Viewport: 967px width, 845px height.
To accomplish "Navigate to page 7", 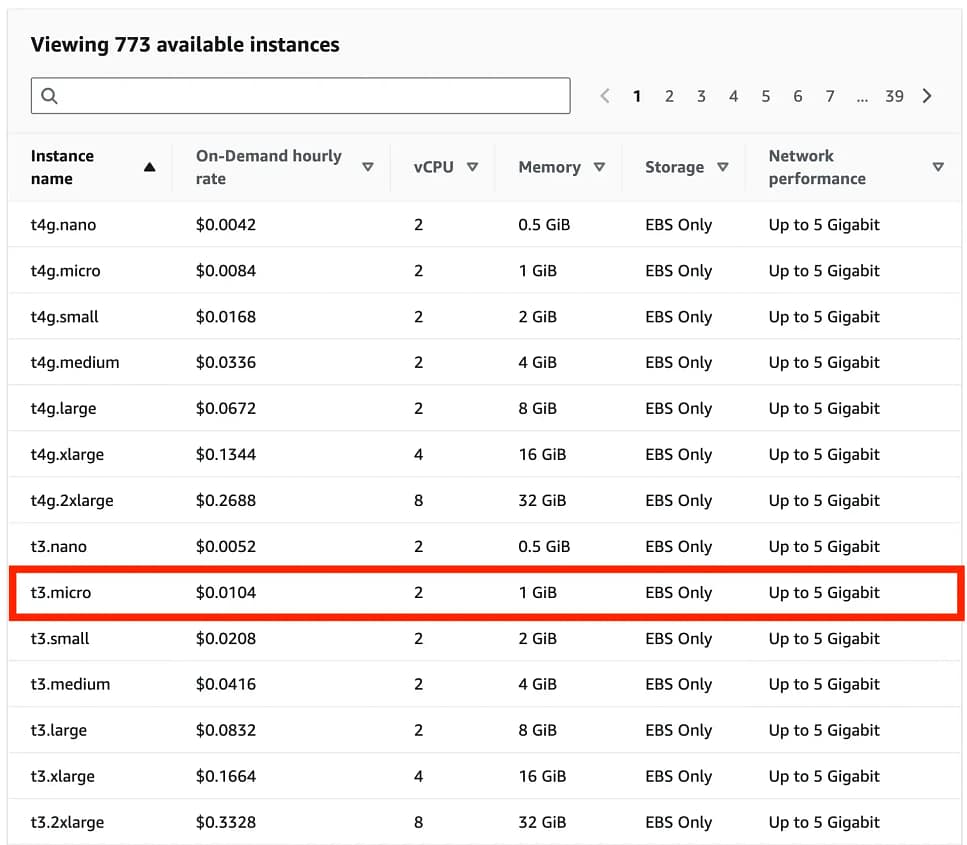I will tap(829, 96).
